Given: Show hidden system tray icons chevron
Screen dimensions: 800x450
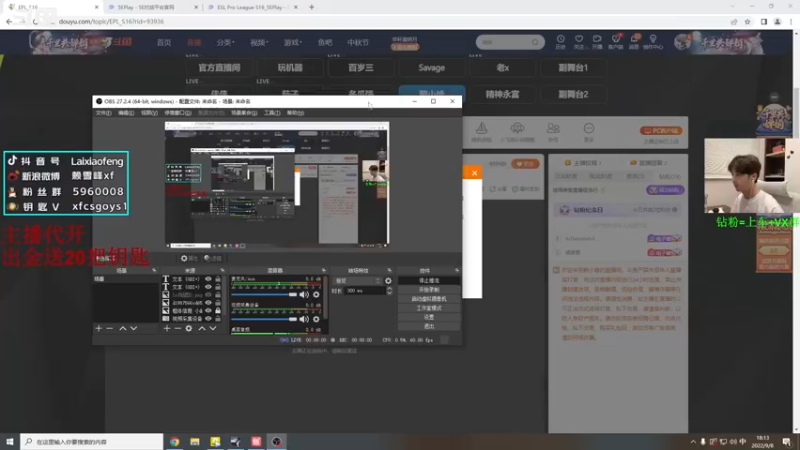Looking at the screenshot, I should [x=693, y=442].
